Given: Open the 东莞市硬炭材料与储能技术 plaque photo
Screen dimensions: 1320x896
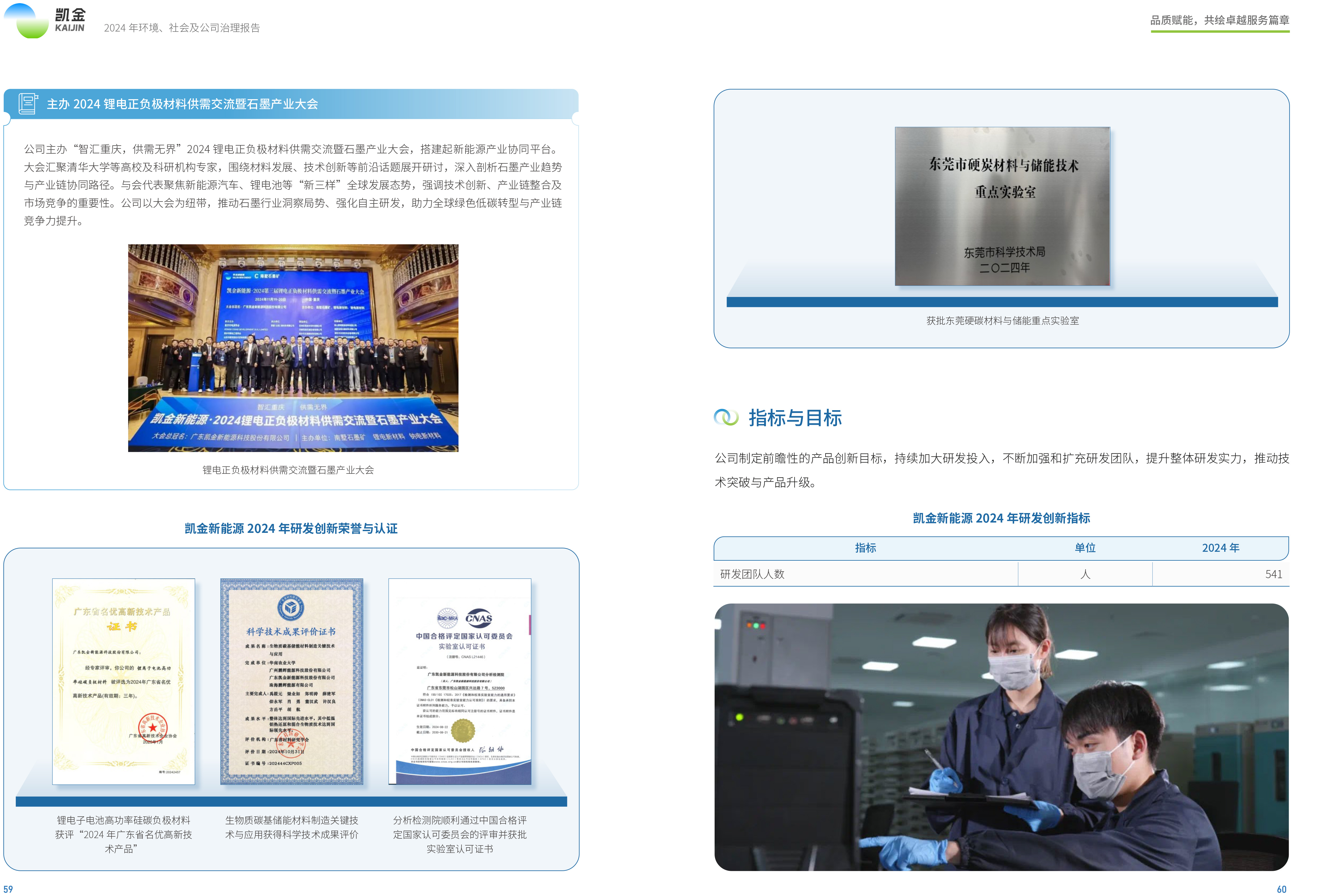Looking at the screenshot, I should pyautogui.click(x=1002, y=206).
